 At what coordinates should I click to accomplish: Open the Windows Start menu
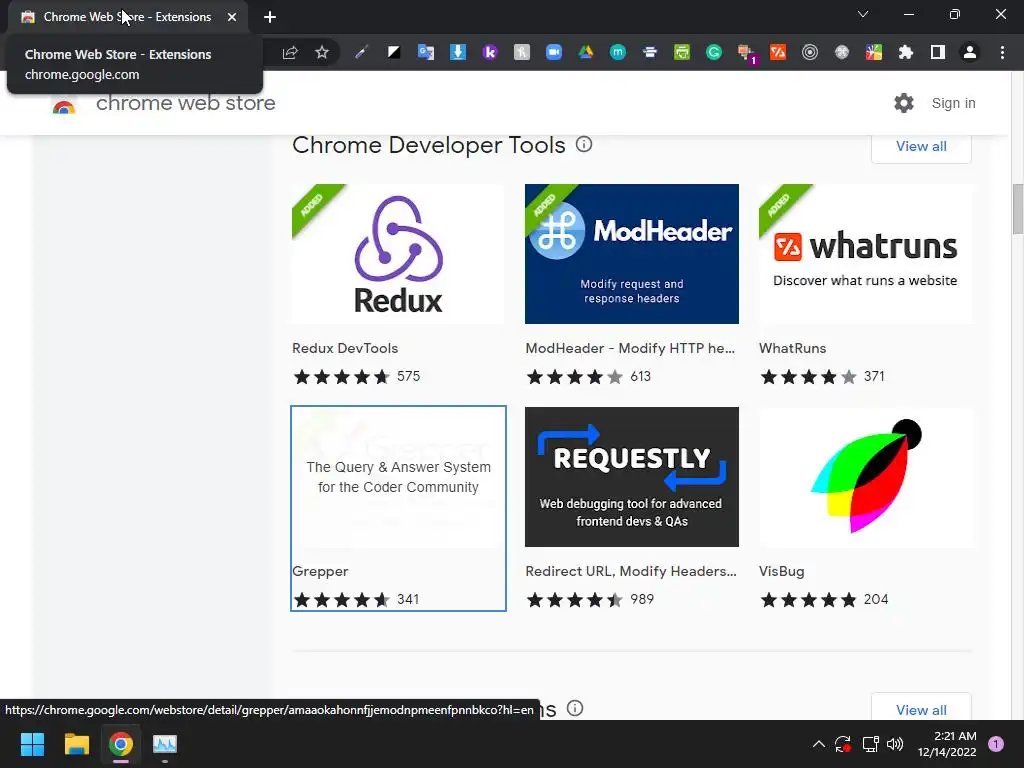tap(32, 744)
